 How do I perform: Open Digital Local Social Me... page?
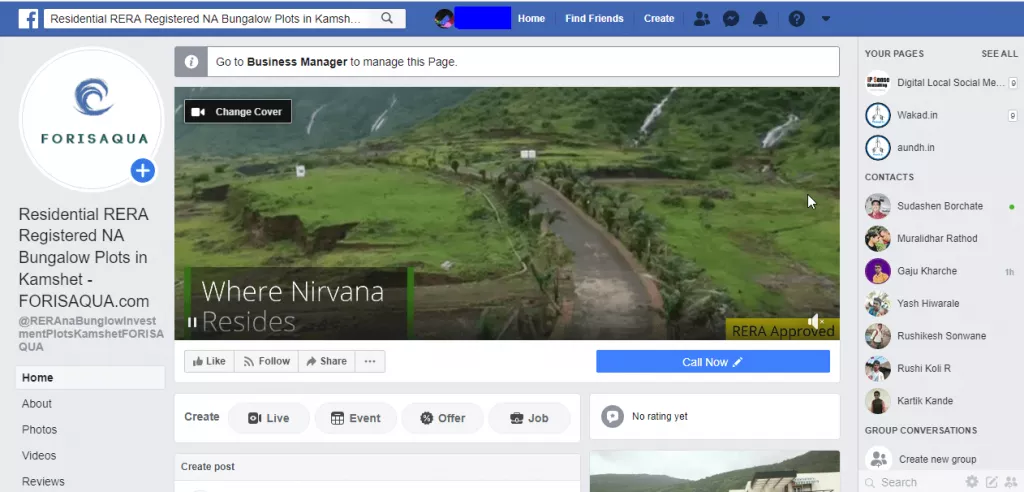(x=941, y=83)
